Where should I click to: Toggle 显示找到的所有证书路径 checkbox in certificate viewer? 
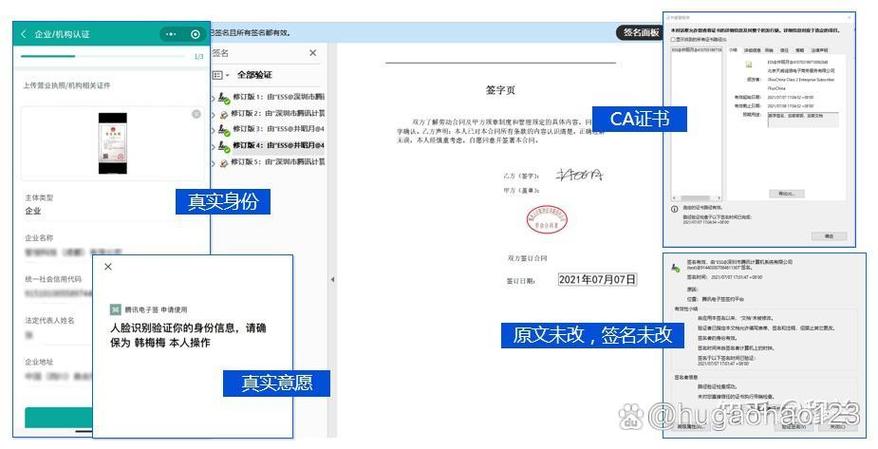[674, 40]
